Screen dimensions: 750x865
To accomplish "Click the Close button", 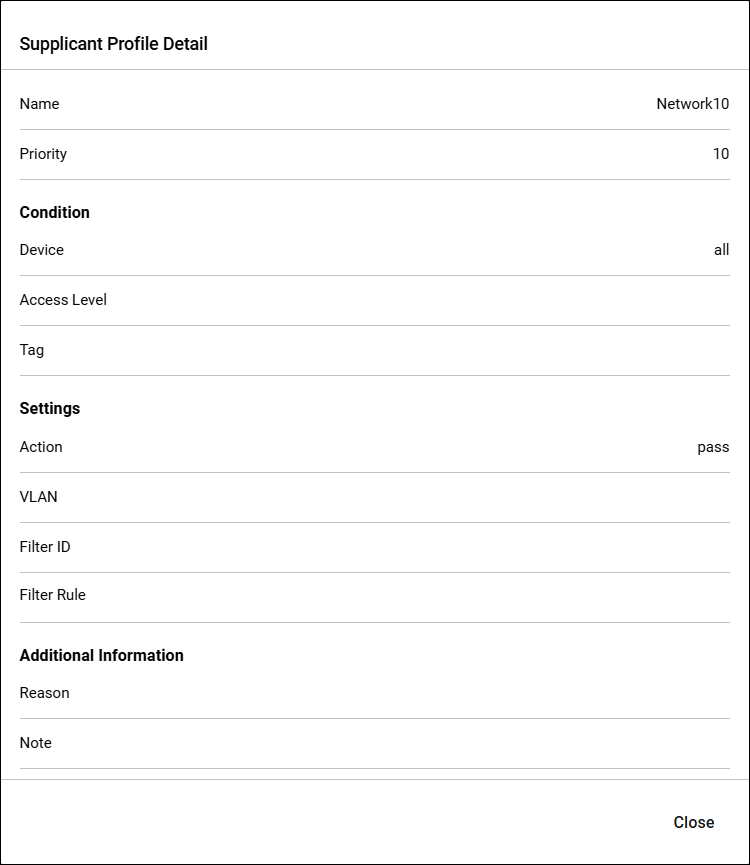I will (x=693, y=822).
